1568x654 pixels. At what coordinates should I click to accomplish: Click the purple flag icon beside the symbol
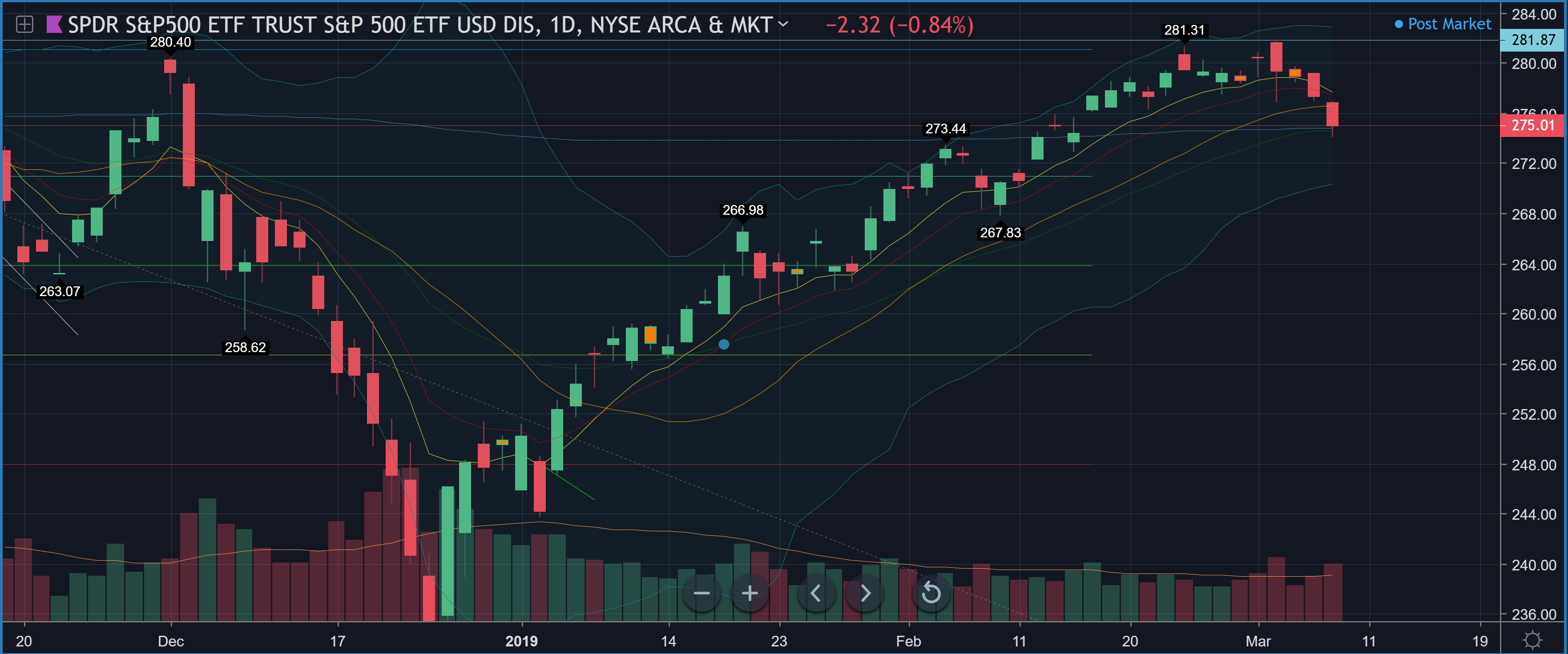point(54,24)
